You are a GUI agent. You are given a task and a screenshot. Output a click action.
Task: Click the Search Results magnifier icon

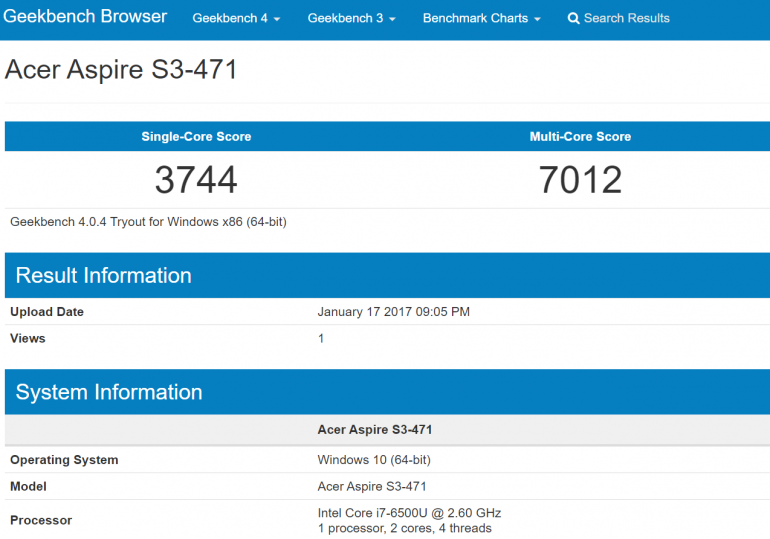573,19
